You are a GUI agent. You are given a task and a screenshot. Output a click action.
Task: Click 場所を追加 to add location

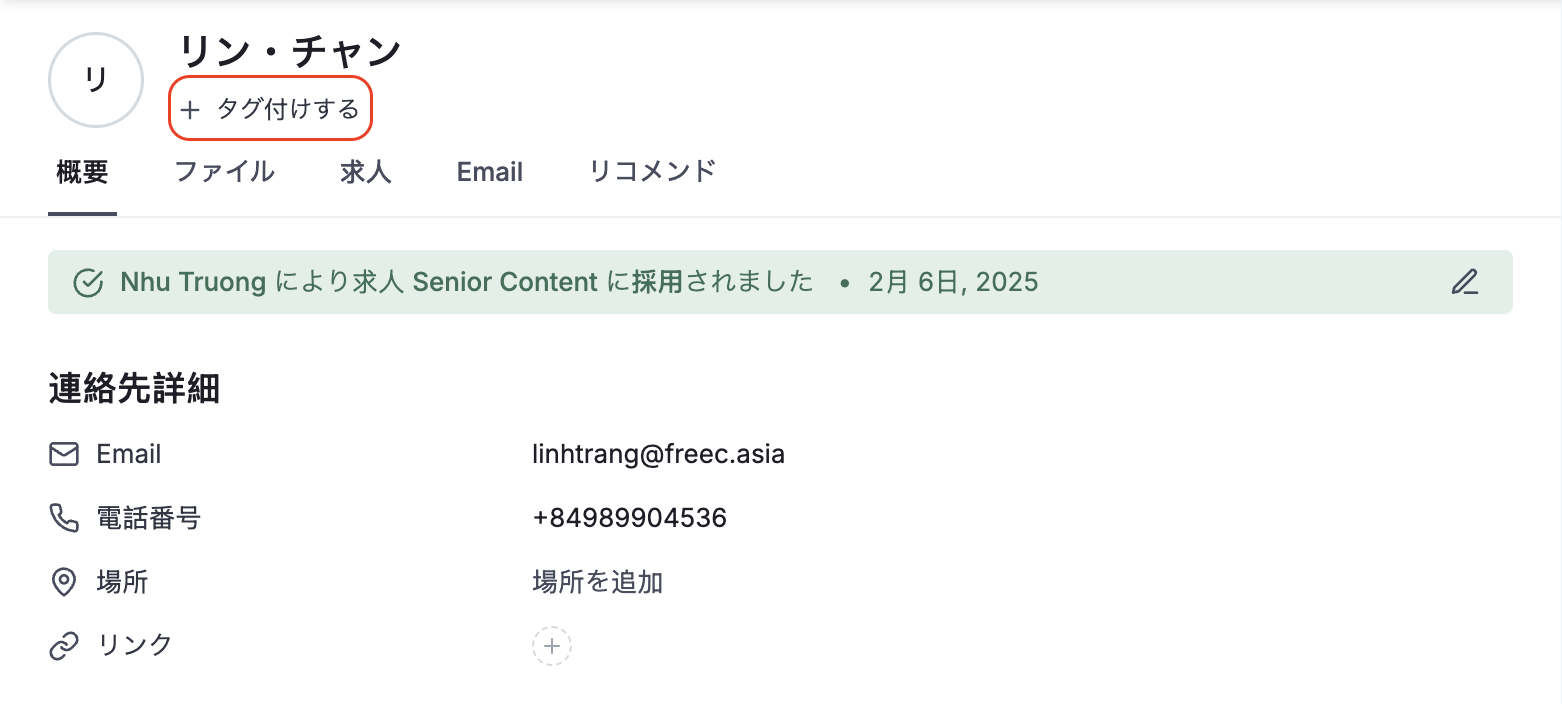pos(598,582)
